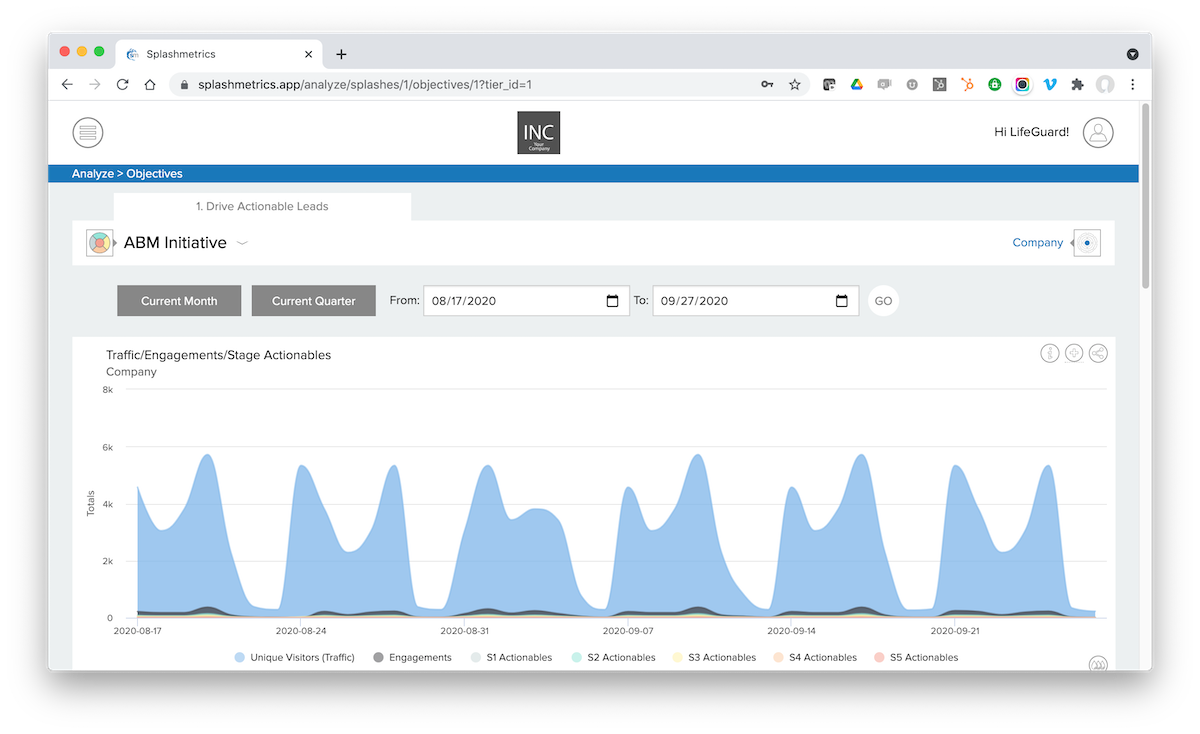Click the Current Quarter button

tap(314, 301)
